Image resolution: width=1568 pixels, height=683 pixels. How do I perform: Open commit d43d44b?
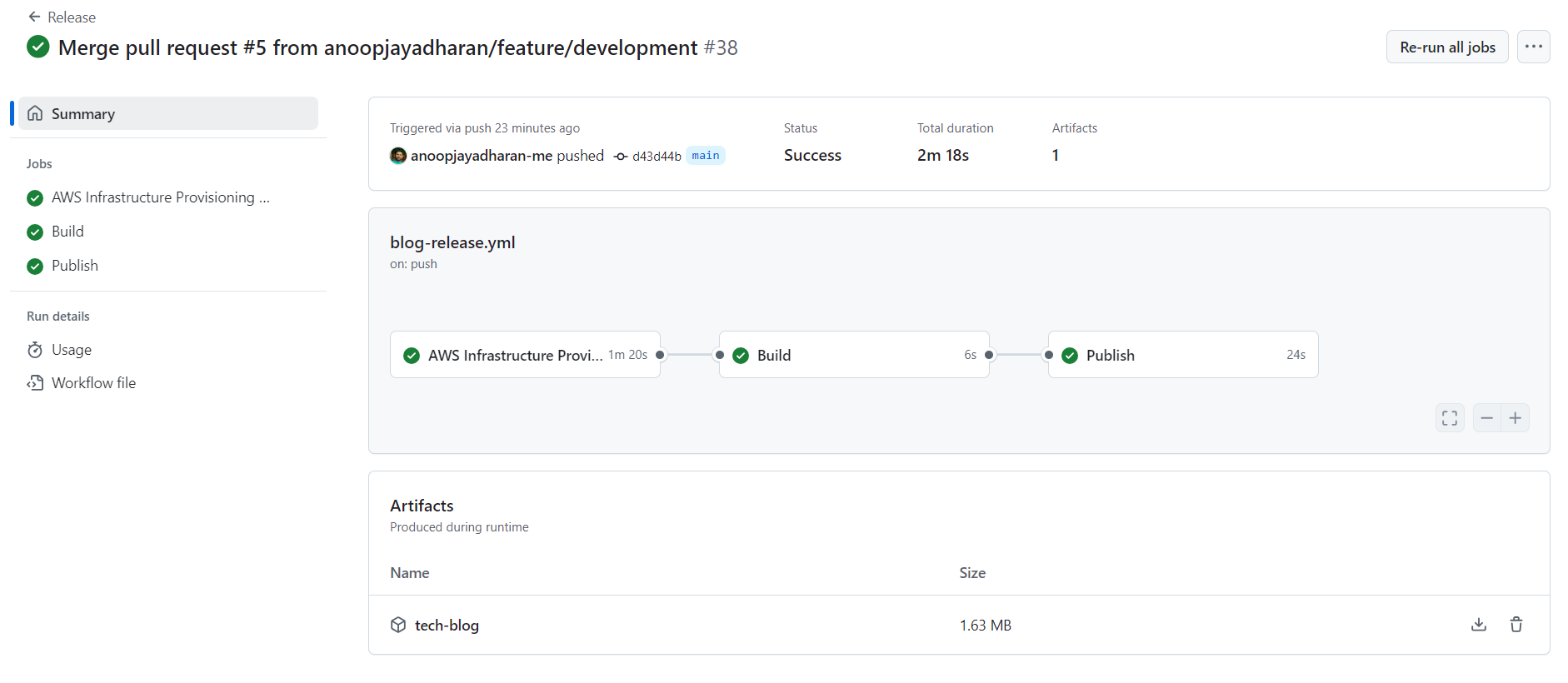point(657,156)
